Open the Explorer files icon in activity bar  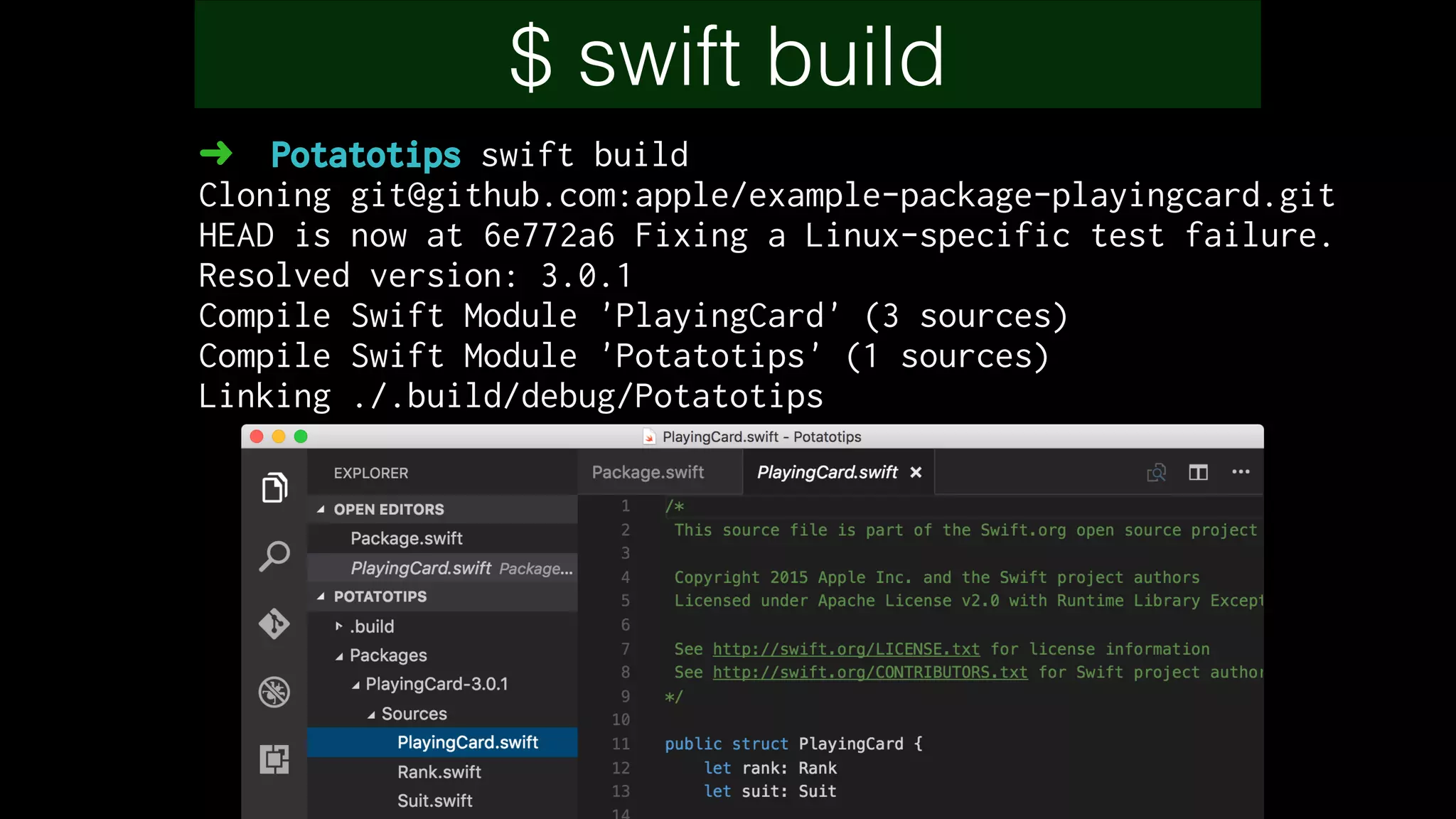[274, 488]
